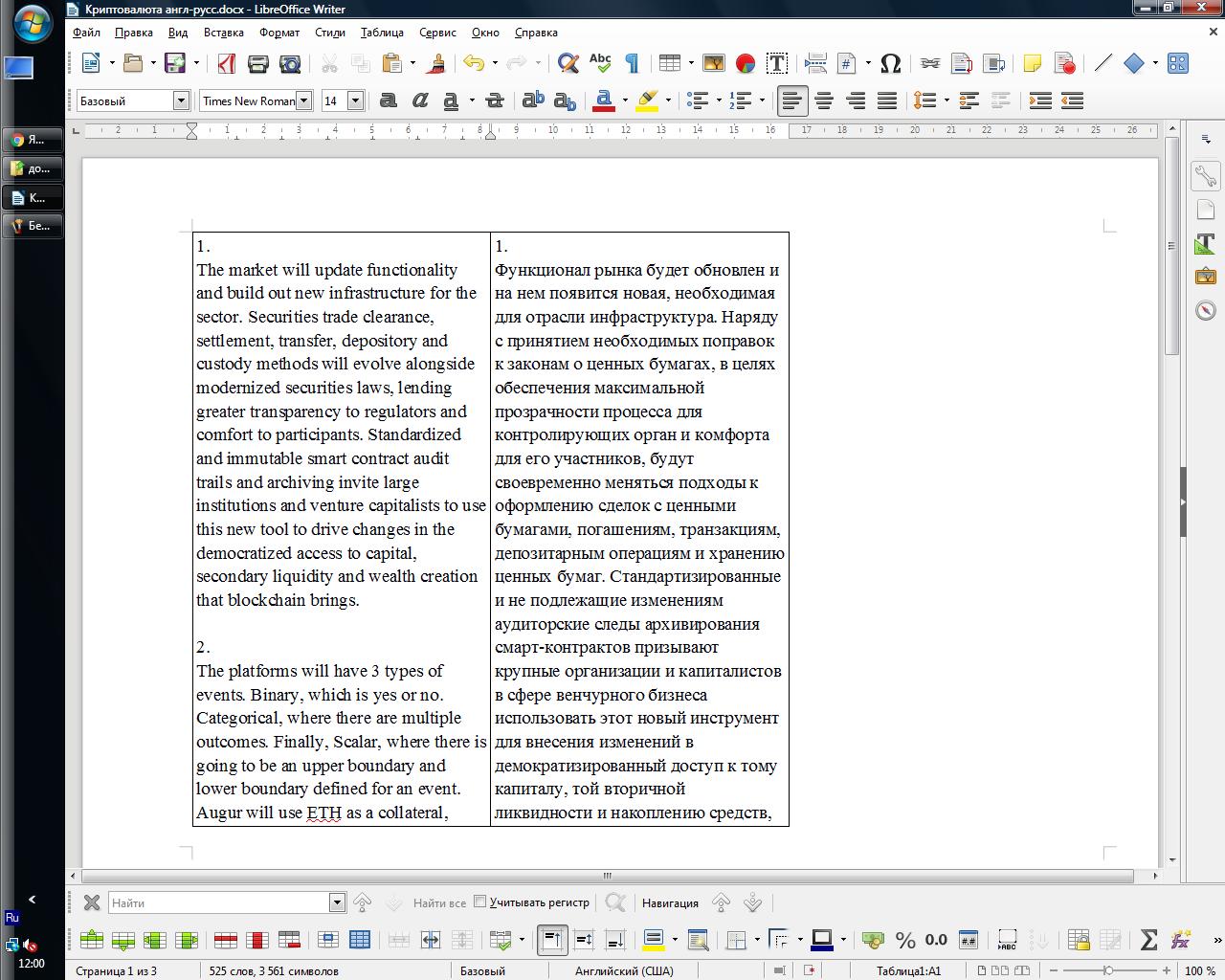Click language 'Английский (США)' in status bar
Image resolution: width=1225 pixels, height=980 pixels.
[624, 970]
